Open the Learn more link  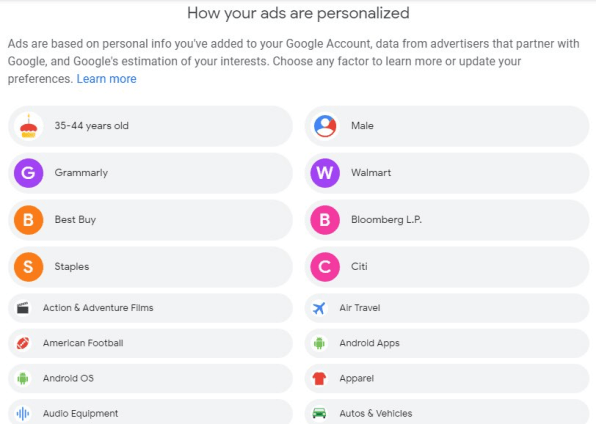coord(106,79)
